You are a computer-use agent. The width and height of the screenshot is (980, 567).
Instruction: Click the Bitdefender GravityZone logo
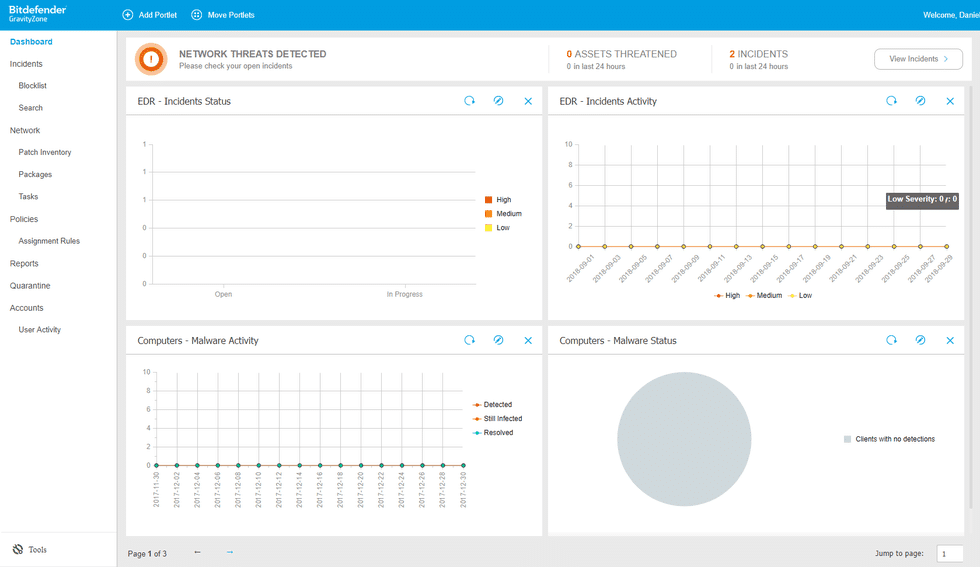pos(38,14)
